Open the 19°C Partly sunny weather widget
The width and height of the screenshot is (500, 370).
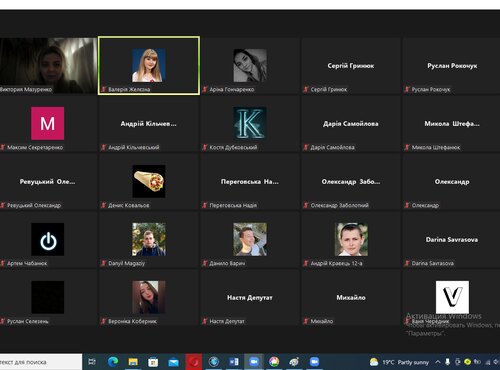click(x=399, y=362)
